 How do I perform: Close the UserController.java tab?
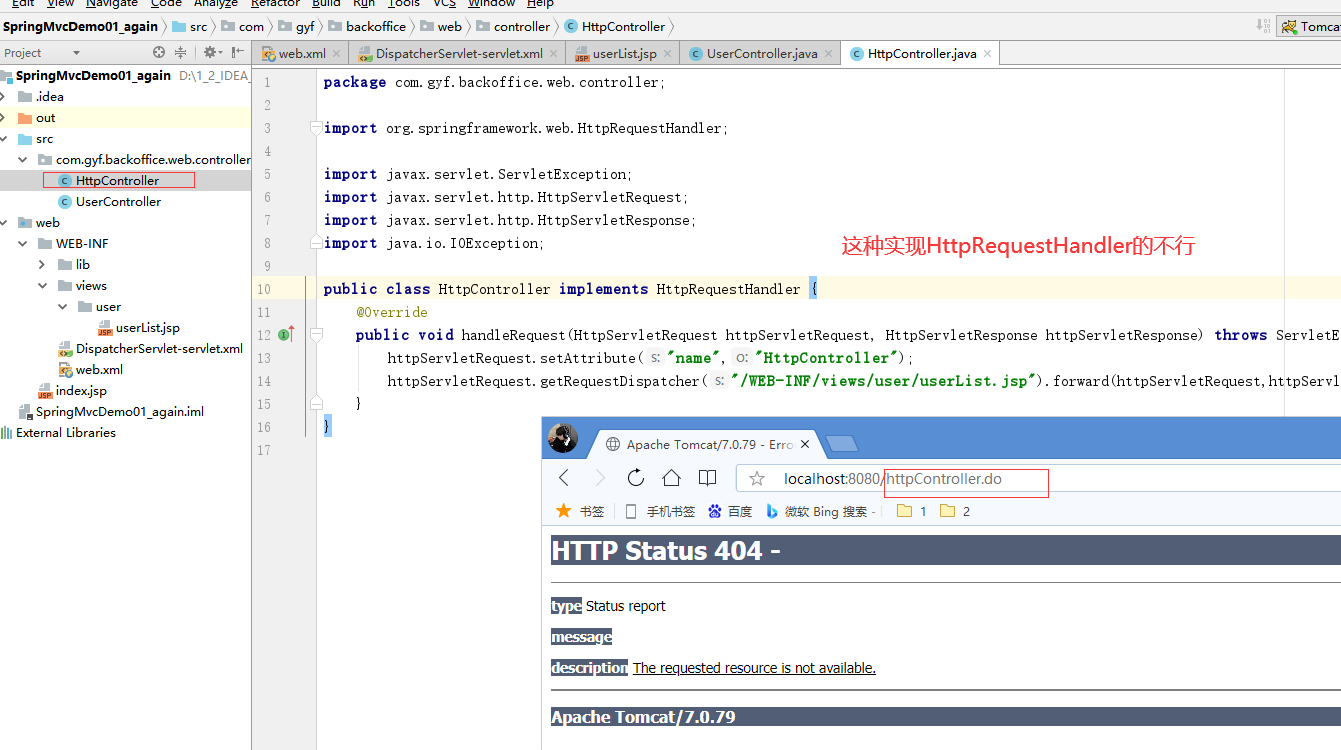[x=827, y=54]
